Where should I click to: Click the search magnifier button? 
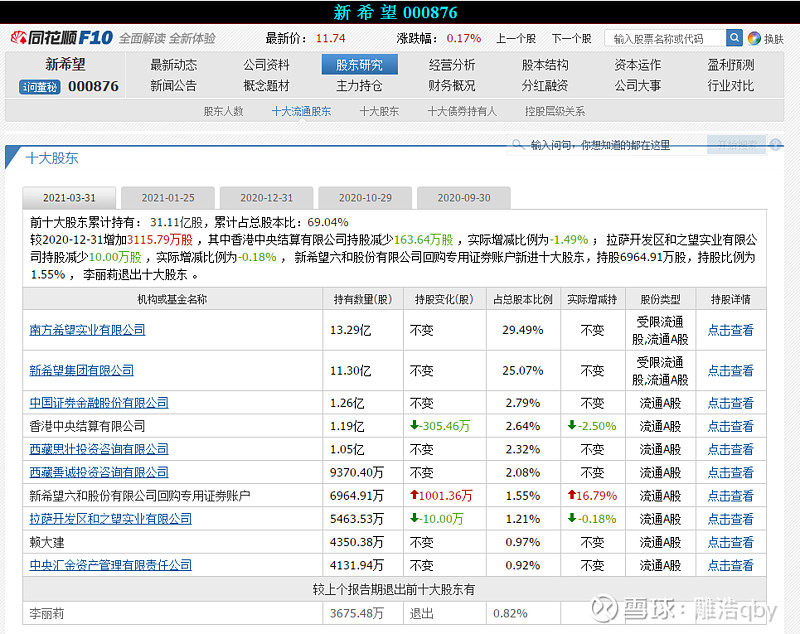[734, 38]
